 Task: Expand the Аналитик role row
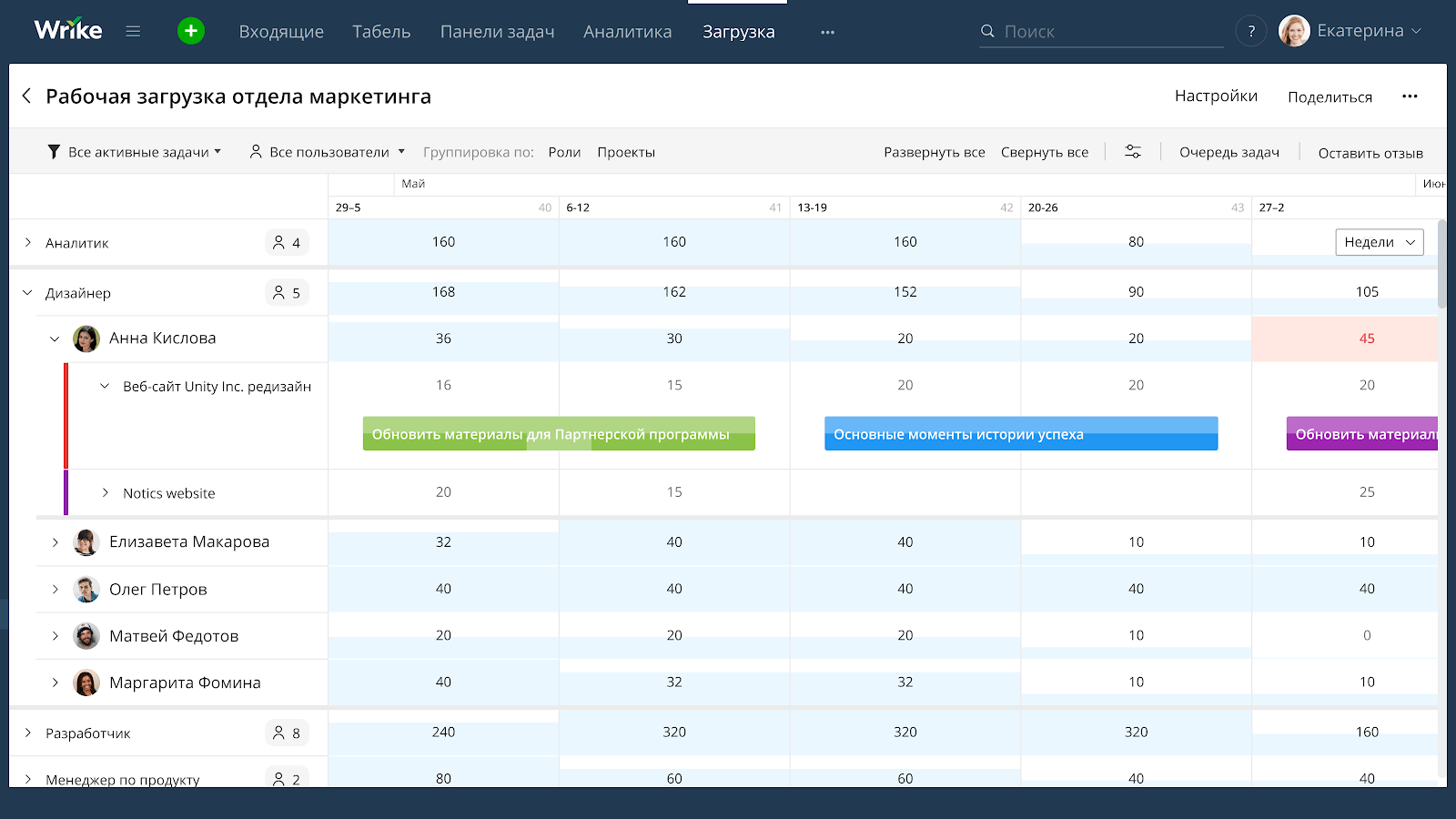(x=28, y=243)
